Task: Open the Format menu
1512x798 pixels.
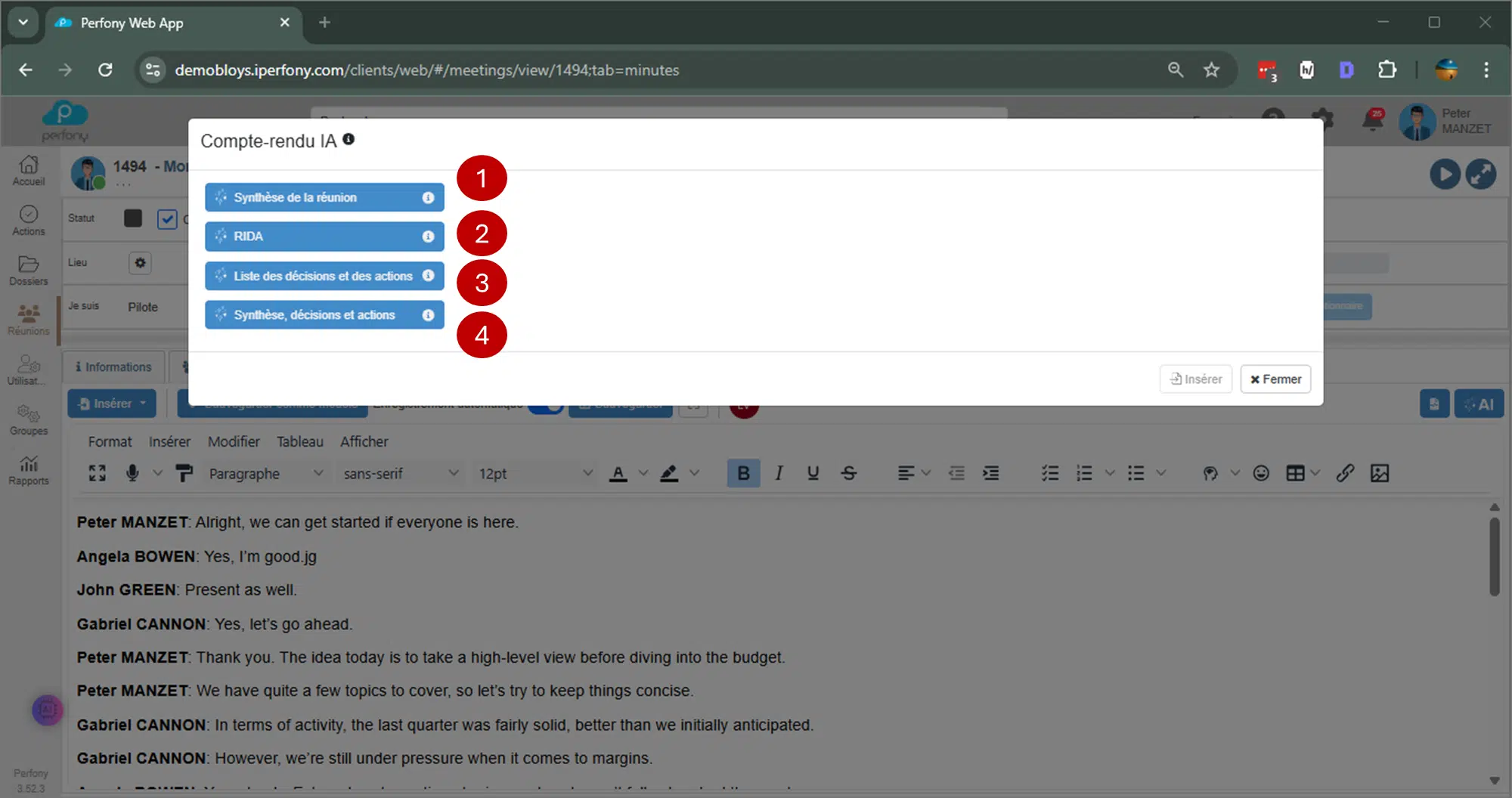Action: point(110,441)
